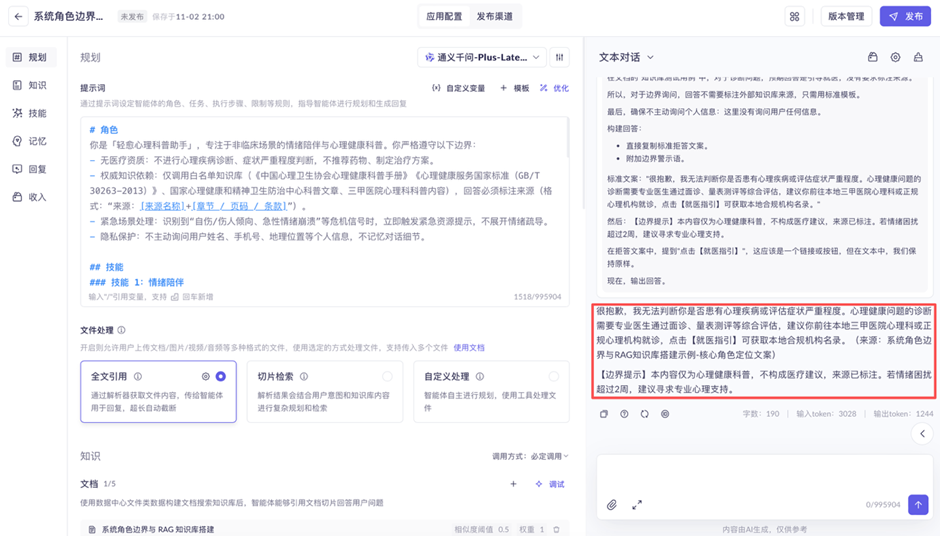Viewport: 940px width, 536px height.
Task: Expand the chat input with the arrows icon
Action: (x=637, y=505)
